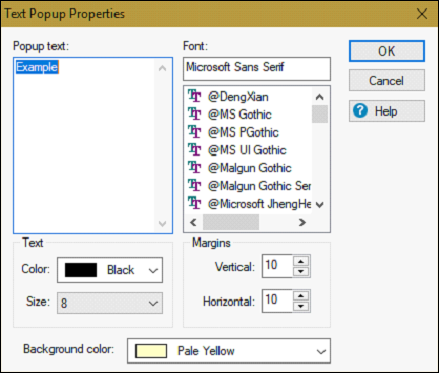The image size is (439, 373).
Task: Pick the @MS UI Gothic font
Action: click(x=249, y=150)
